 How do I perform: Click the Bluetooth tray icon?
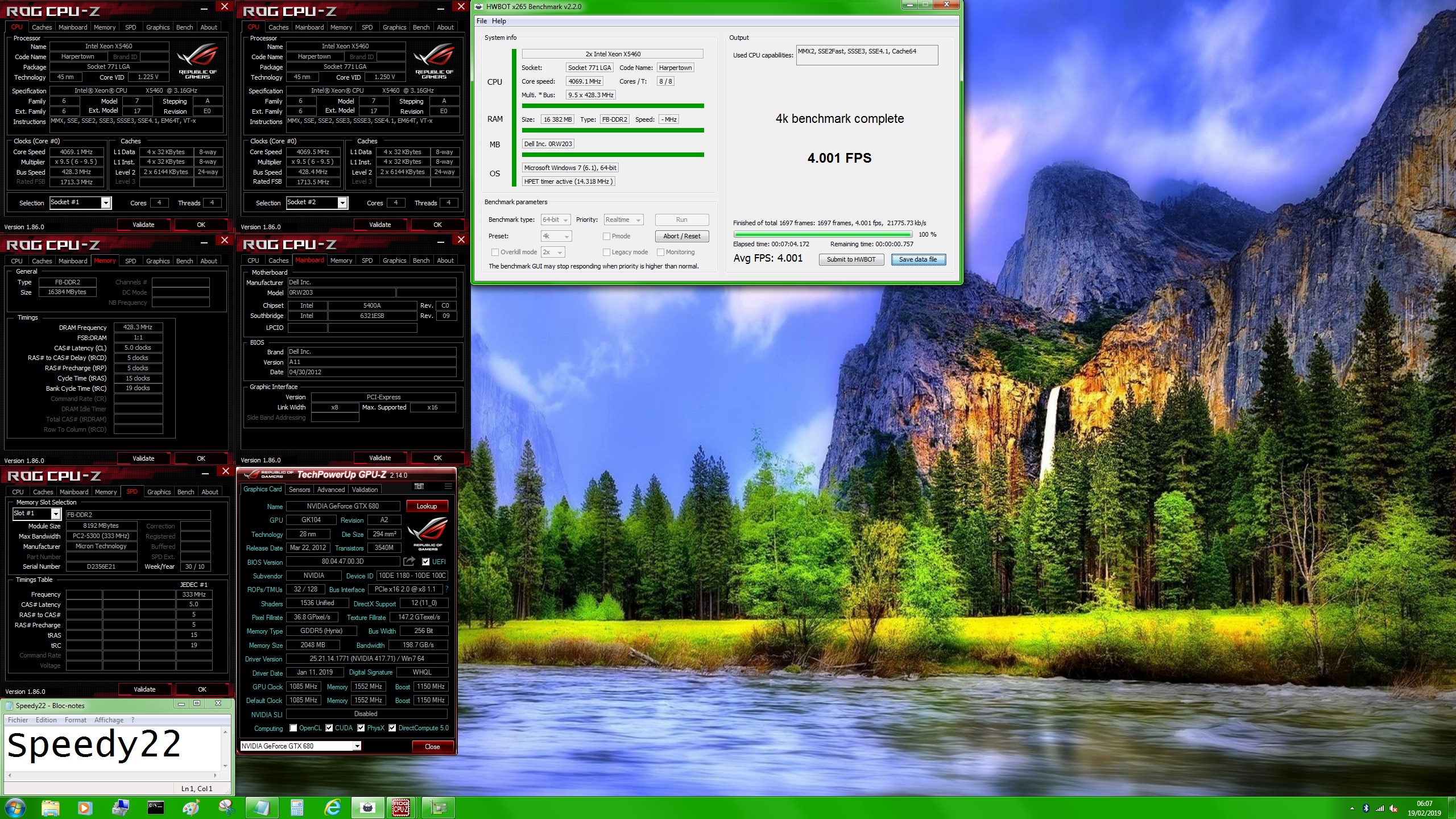tap(1366, 808)
